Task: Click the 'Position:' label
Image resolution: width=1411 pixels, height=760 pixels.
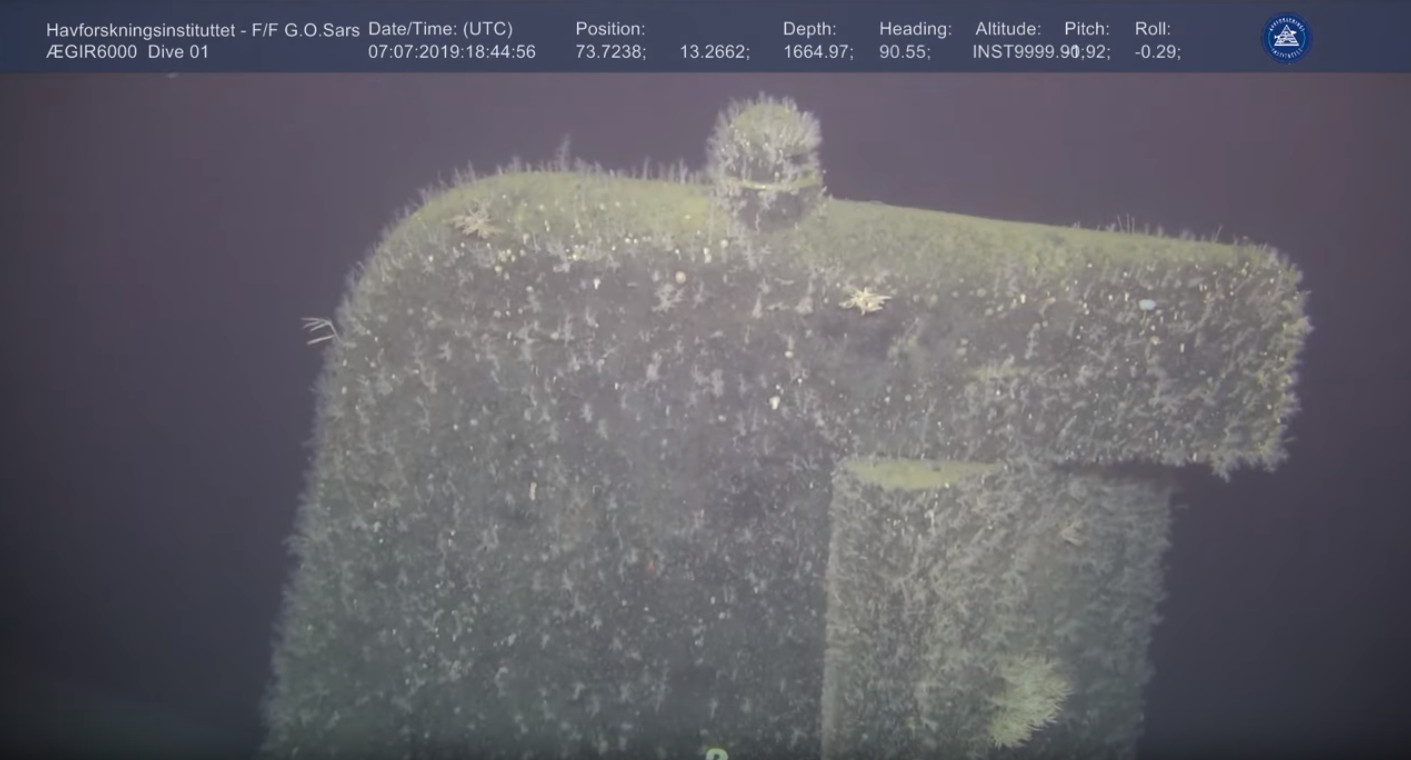Action: 610,30
